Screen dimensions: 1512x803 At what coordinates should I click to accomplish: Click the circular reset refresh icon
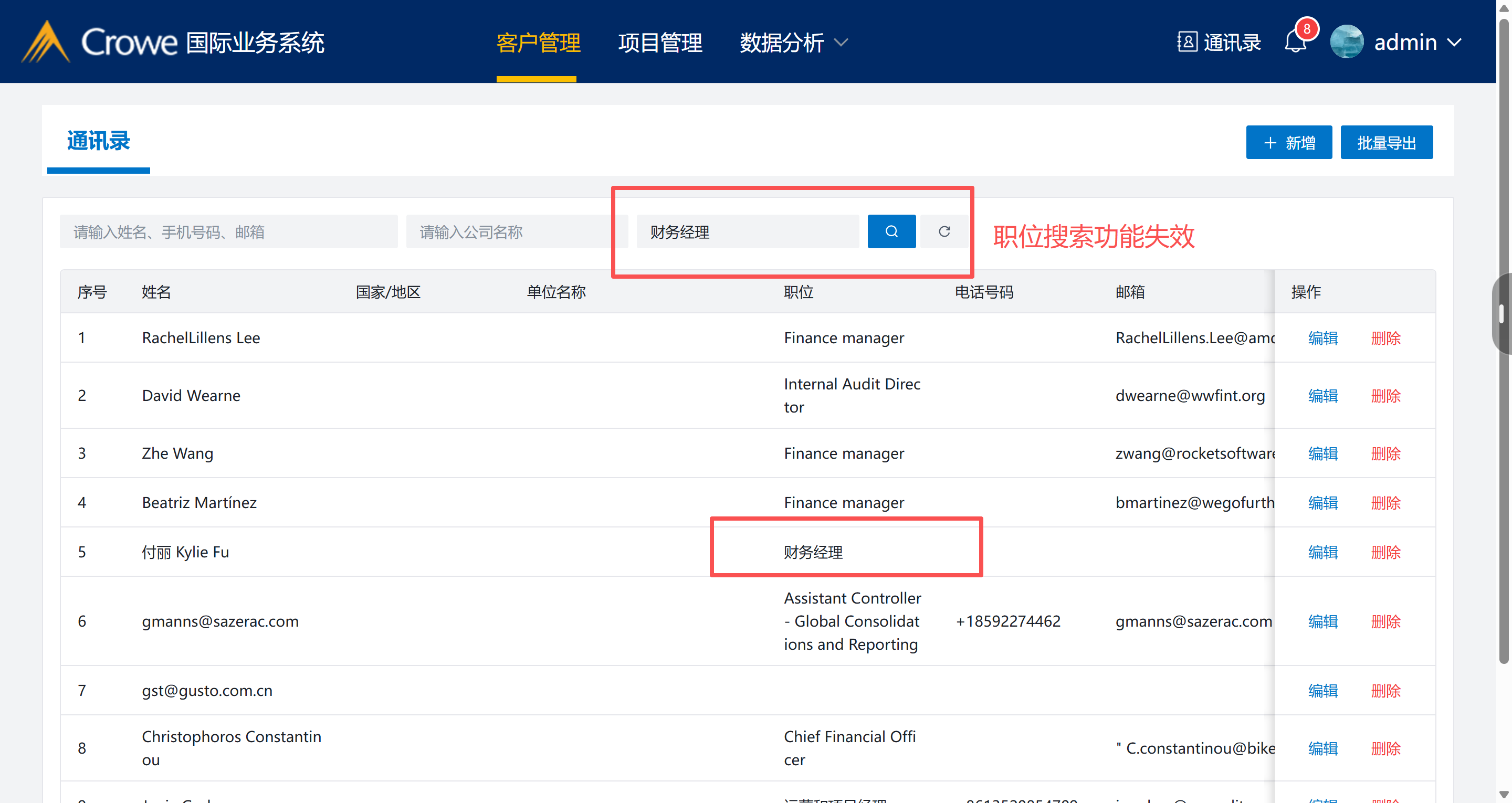pyautogui.click(x=944, y=231)
